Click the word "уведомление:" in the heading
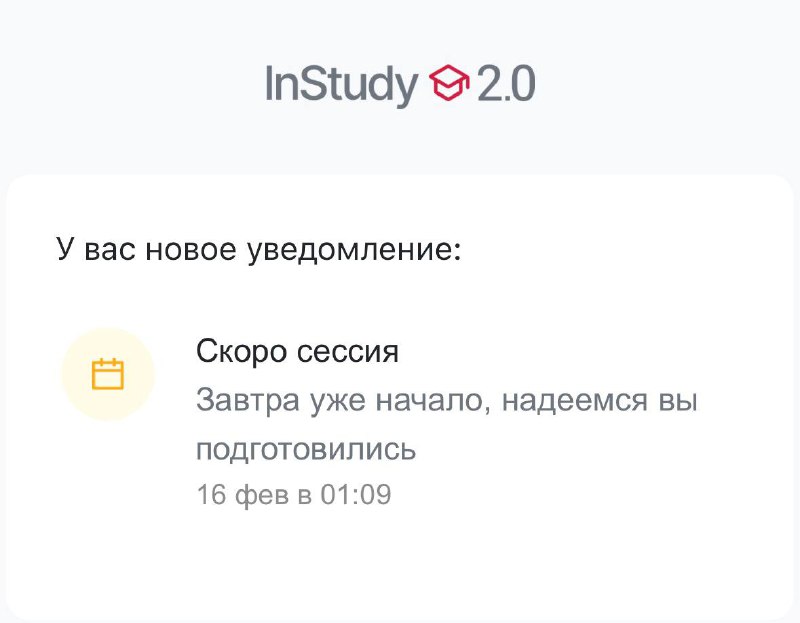Viewport: 800px width, 623px height. coord(353,249)
